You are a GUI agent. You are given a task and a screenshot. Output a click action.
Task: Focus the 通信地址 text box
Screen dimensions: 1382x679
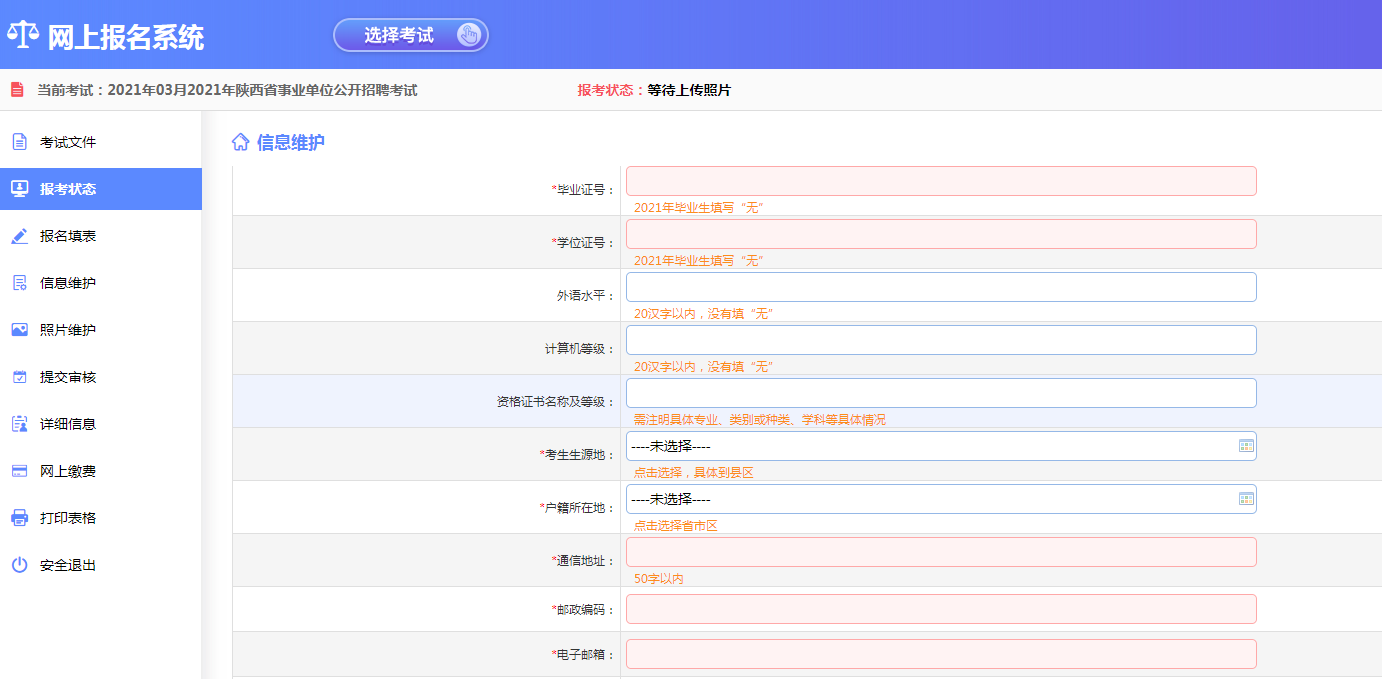point(940,551)
